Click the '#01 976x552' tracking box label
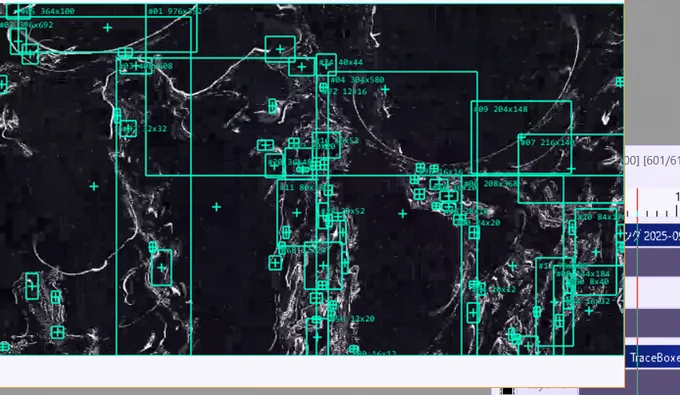Screen dimensions: 680x395 point(175,11)
